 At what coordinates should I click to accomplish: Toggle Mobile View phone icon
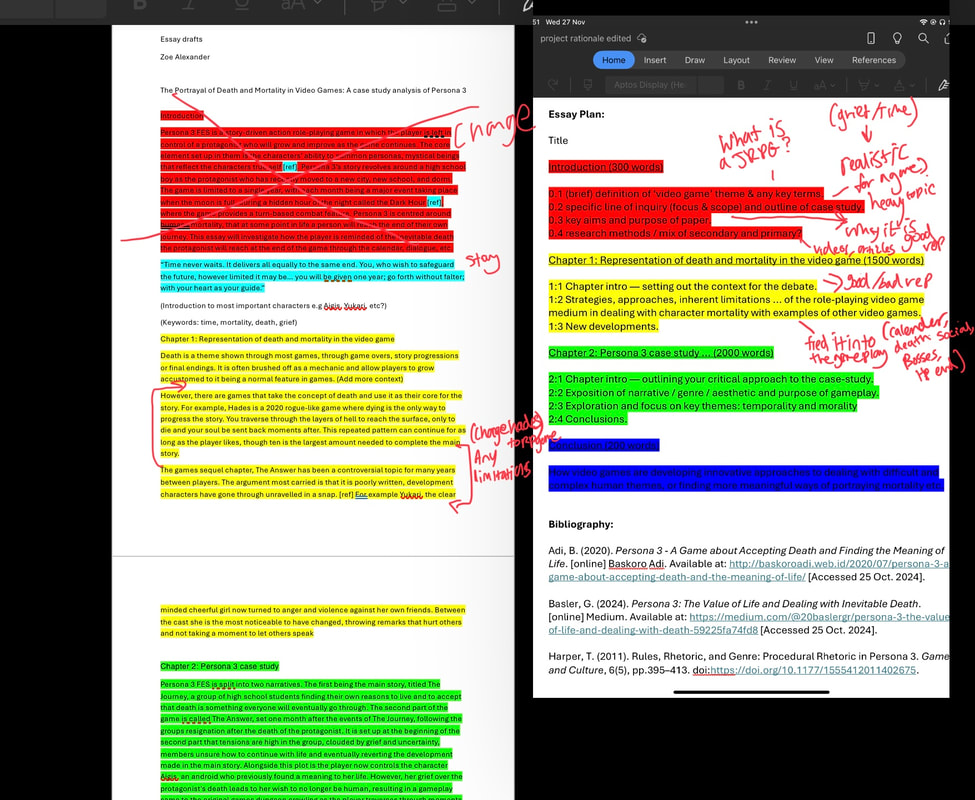coord(871,38)
